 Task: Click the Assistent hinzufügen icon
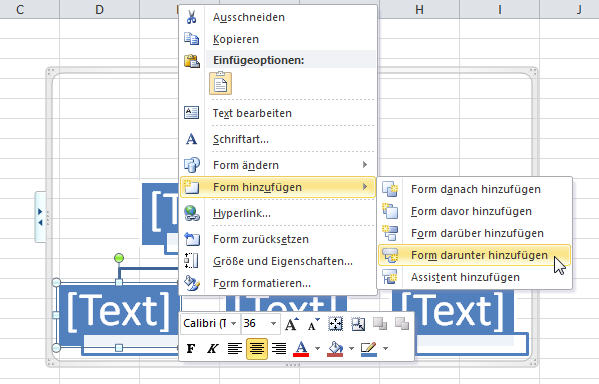[x=390, y=277]
